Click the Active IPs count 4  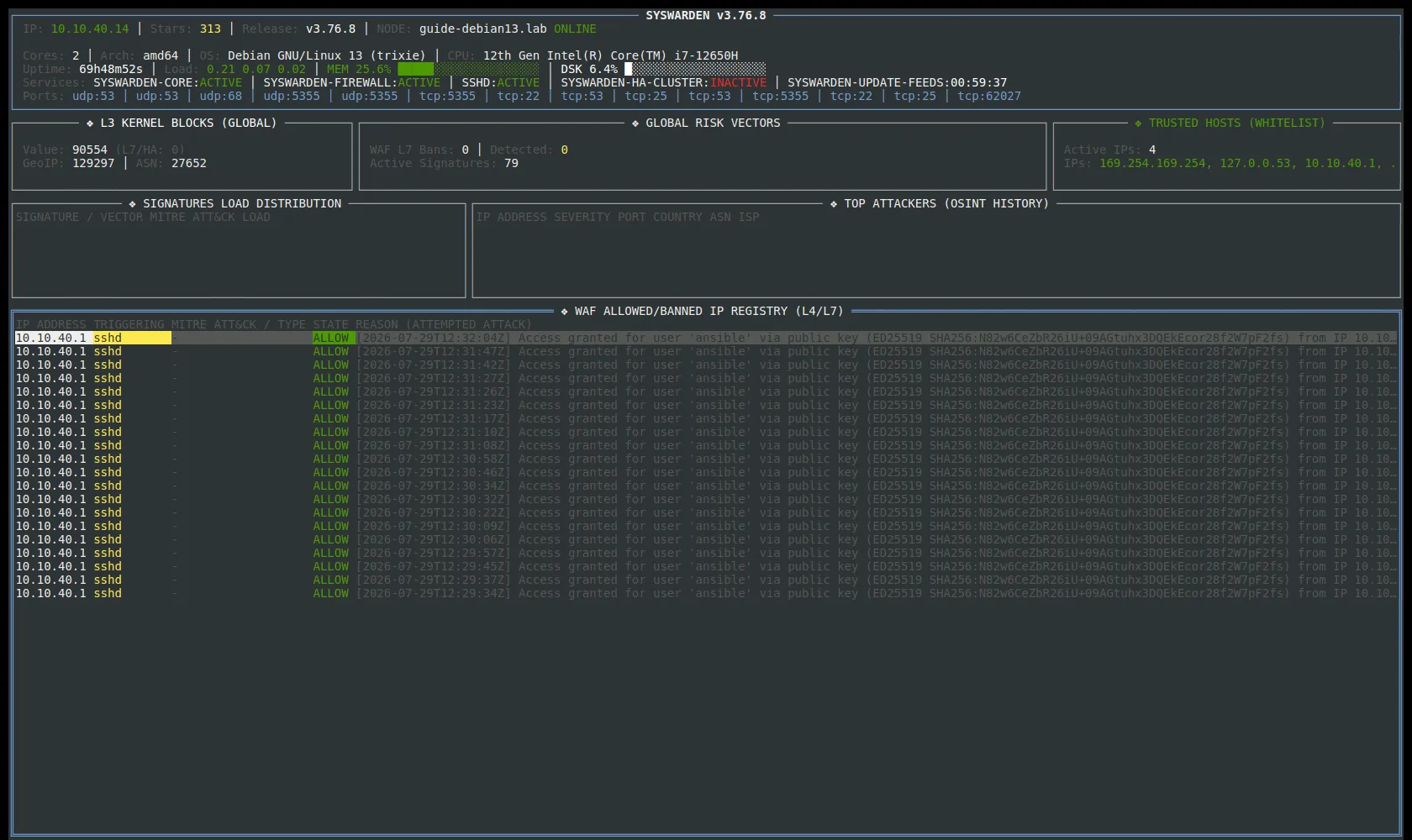1152,150
